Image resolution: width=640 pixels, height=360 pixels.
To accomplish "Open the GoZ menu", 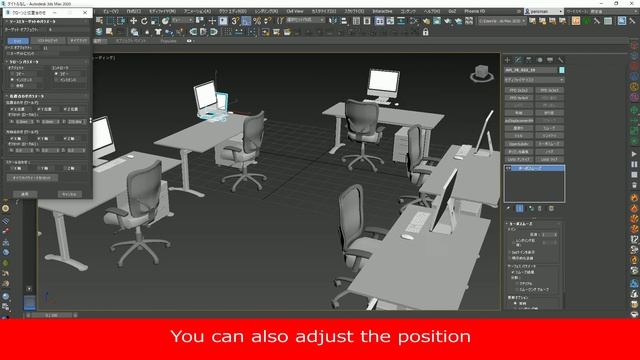I will click(452, 11).
